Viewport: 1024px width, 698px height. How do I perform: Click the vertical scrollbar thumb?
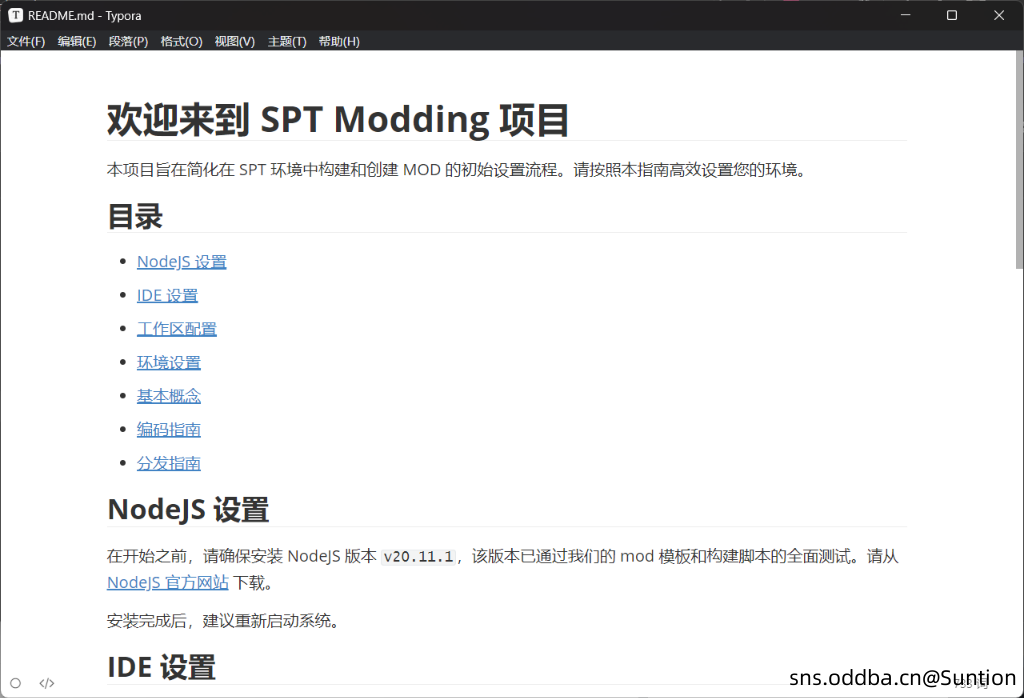(1019, 160)
